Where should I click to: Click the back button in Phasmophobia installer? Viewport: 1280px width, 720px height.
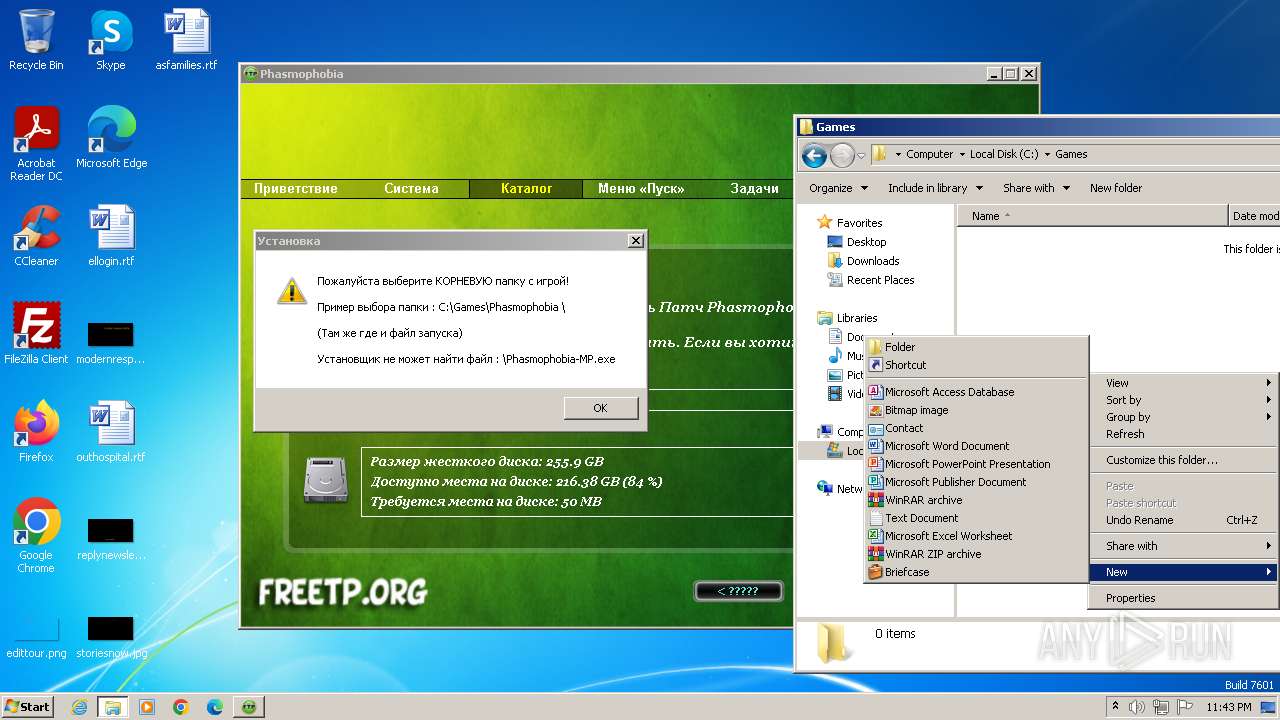[x=738, y=591]
